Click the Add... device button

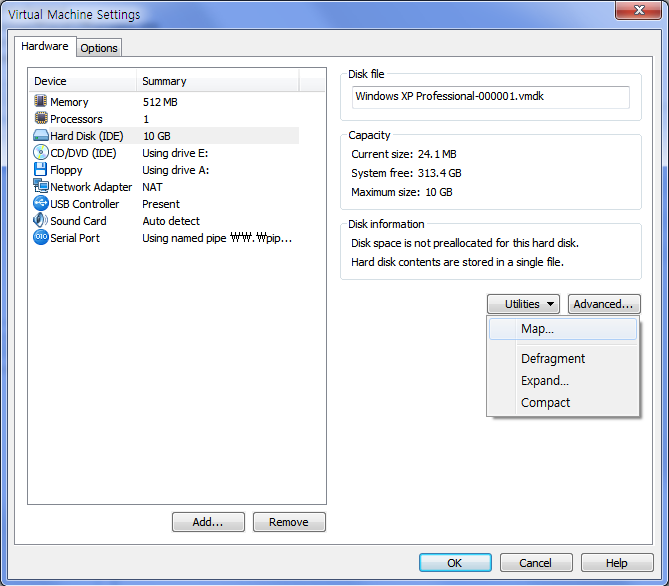point(208,522)
